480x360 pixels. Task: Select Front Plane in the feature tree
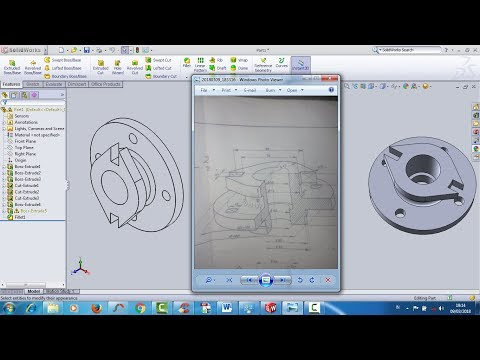pyautogui.click(x=25, y=141)
